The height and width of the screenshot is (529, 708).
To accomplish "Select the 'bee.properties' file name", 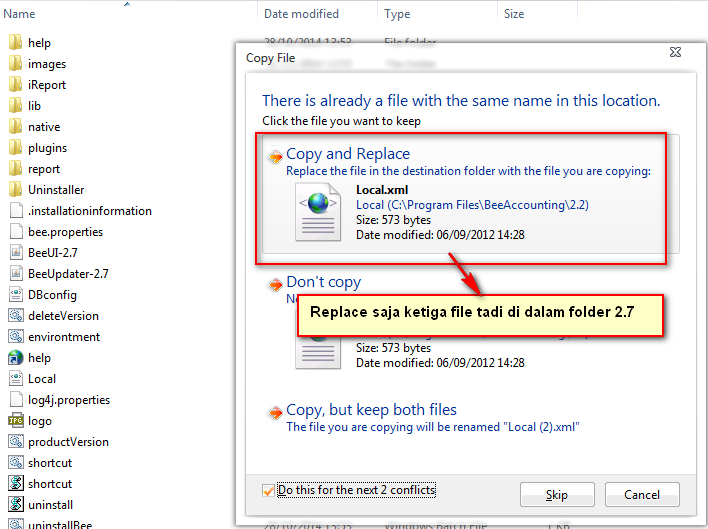I will click(x=65, y=232).
